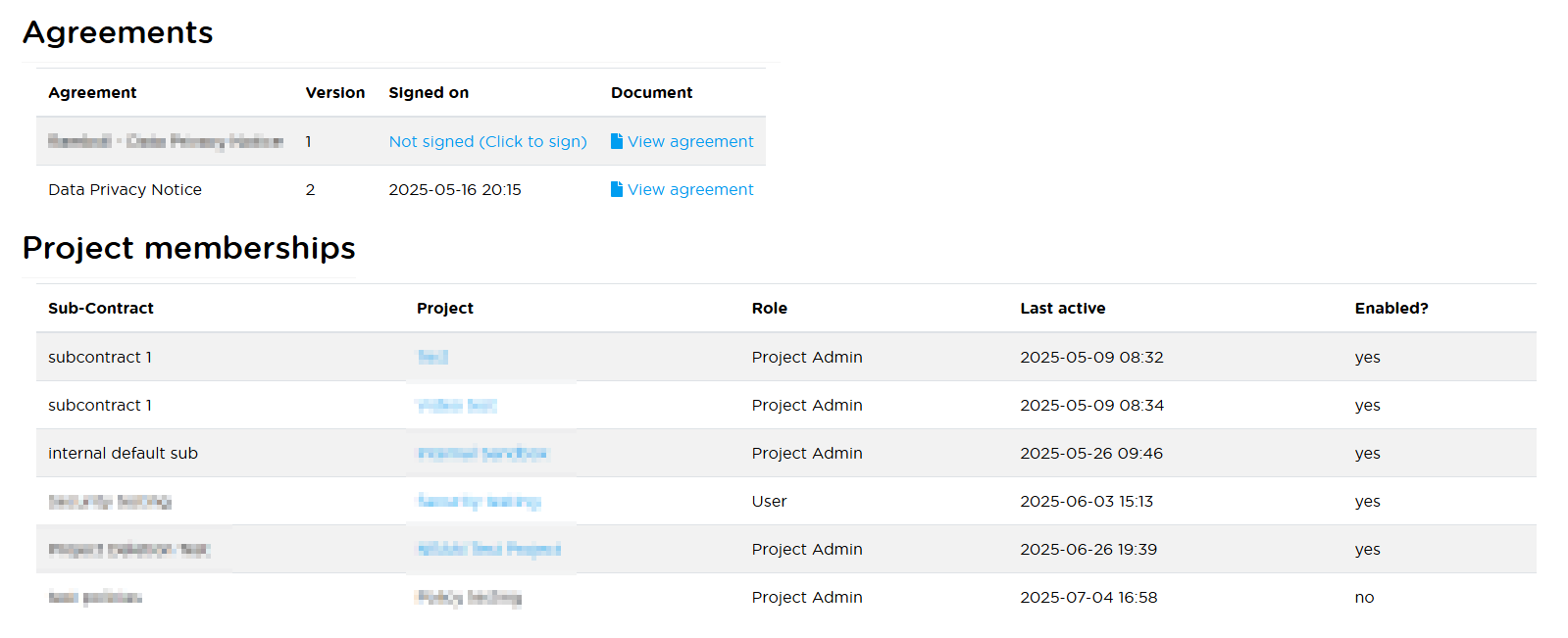Click the 'no' enabled value in last row
Viewport: 1568px width, 638px height.
[1364, 597]
